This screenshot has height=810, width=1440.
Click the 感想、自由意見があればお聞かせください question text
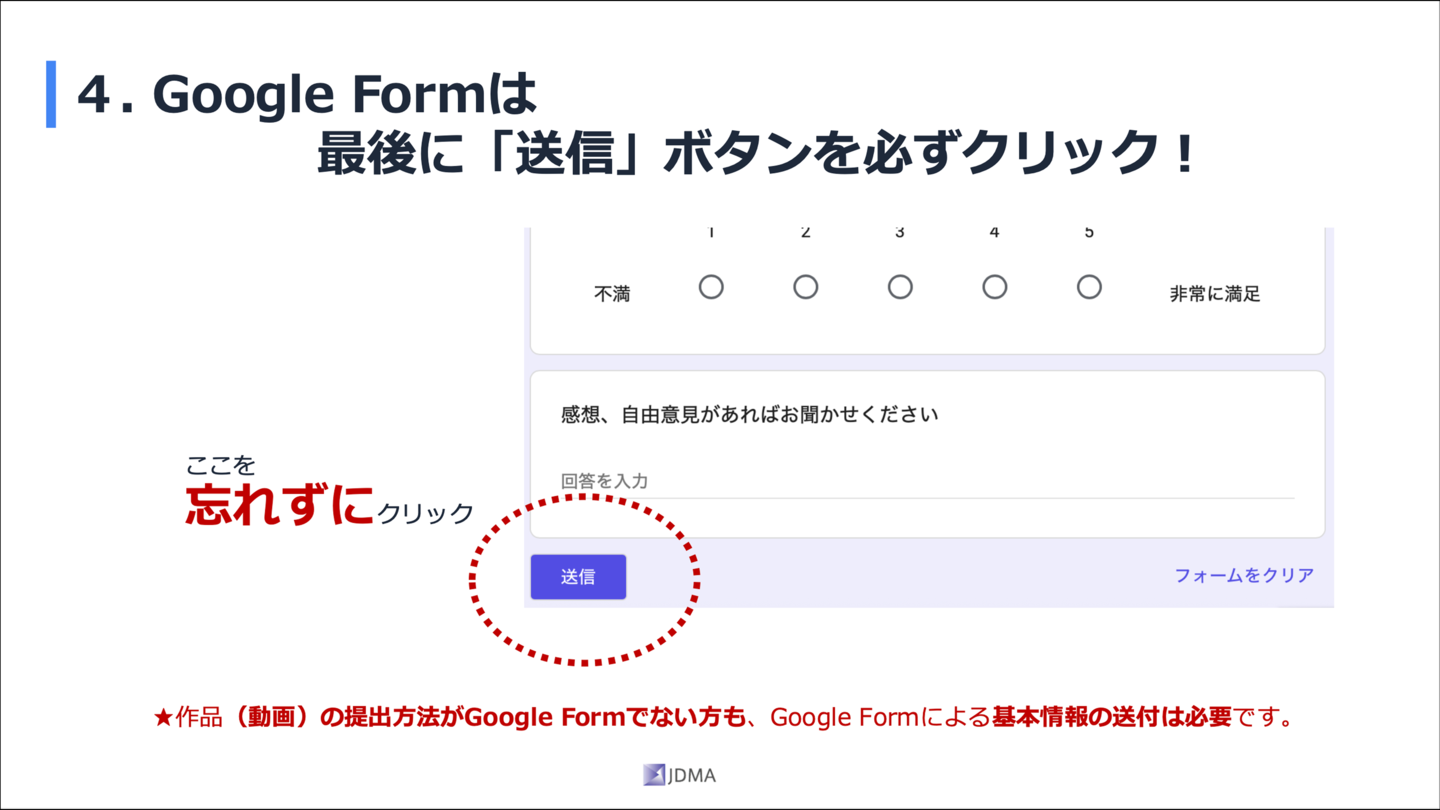[x=750, y=414]
